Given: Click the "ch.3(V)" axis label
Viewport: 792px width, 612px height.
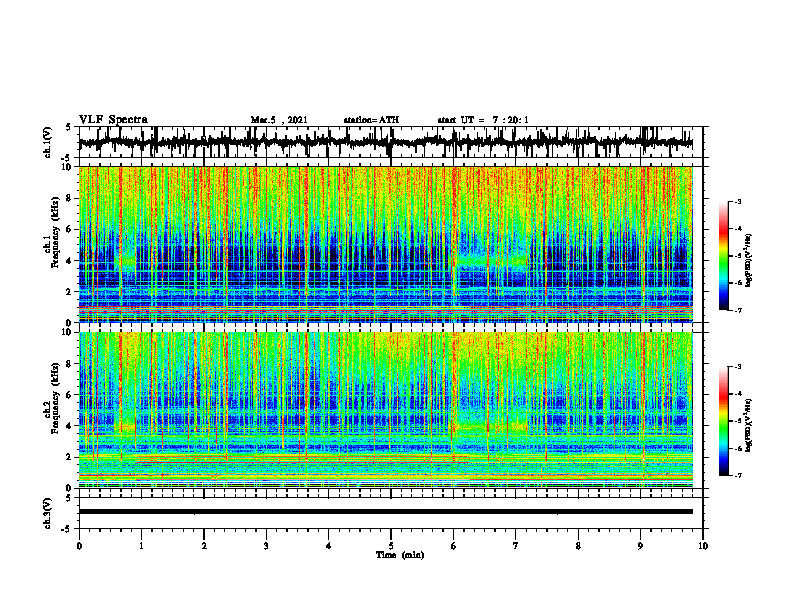Looking at the screenshot, I should [x=48, y=513].
